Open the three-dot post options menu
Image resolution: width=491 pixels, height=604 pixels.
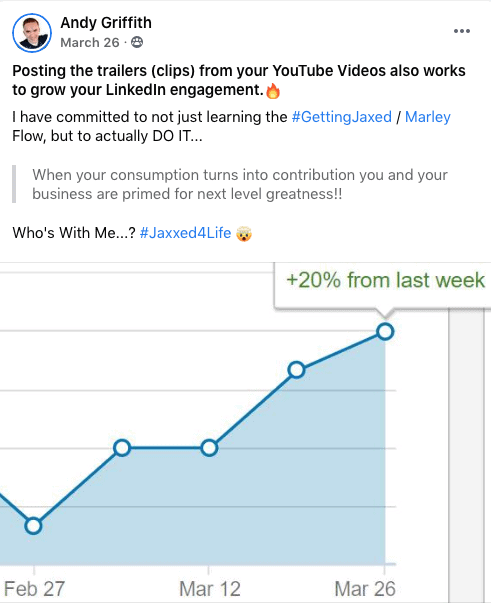click(461, 31)
